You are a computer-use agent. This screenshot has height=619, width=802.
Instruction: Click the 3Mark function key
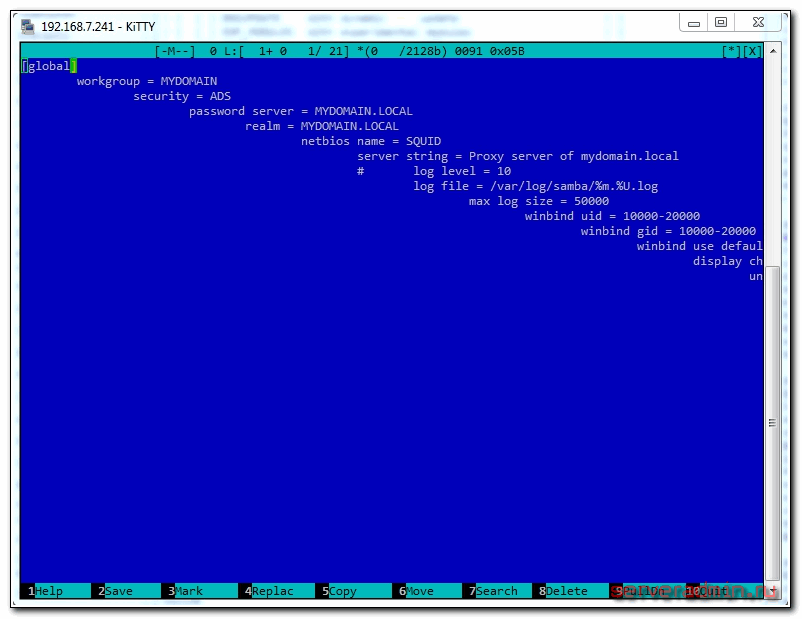pyautogui.click(x=187, y=591)
